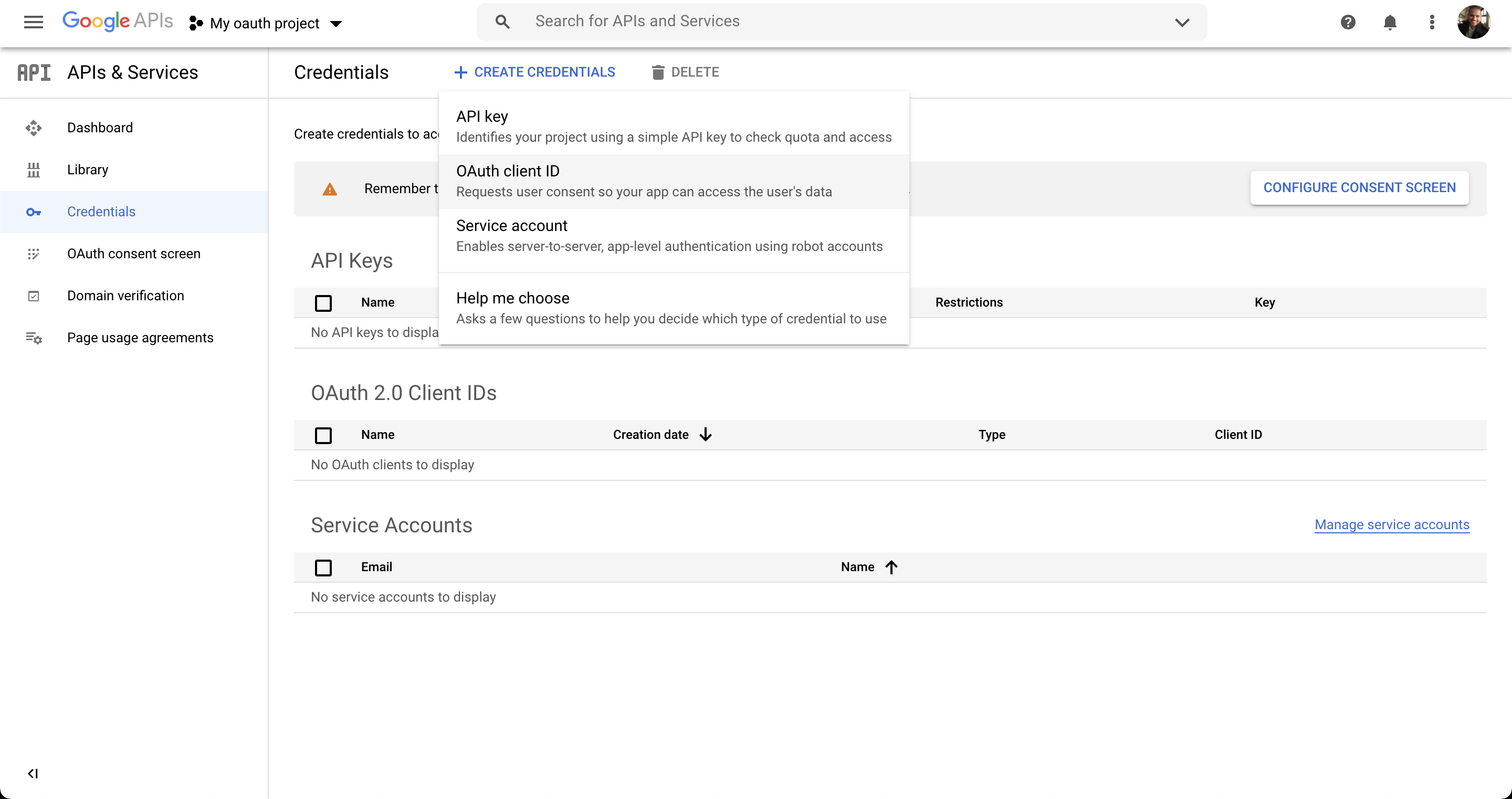Click the Library sidebar icon
The height and width of the screenshot is (799, 1512).
(x=34, y=170)
